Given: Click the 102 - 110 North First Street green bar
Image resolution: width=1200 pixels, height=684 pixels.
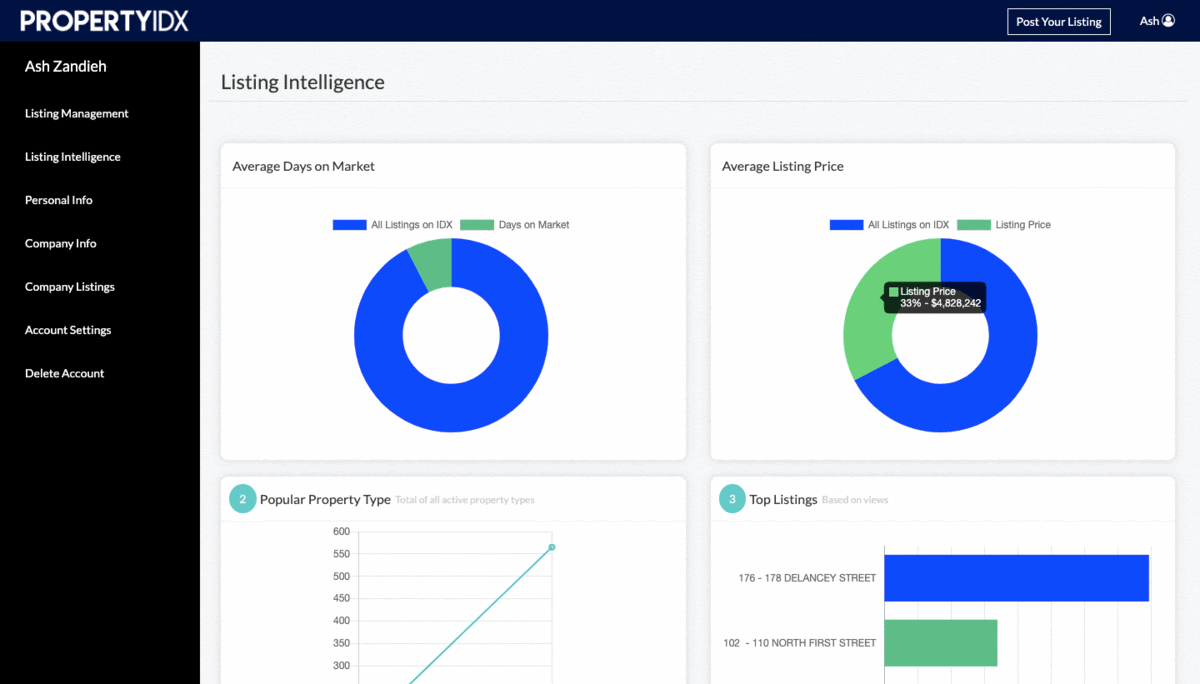Looking at the screenshot, I should [941, 642].
